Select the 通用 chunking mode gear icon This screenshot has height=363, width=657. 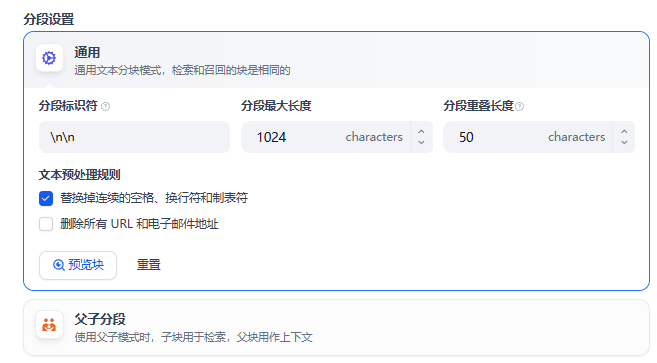pyautogui.click(x=49, y=58)
